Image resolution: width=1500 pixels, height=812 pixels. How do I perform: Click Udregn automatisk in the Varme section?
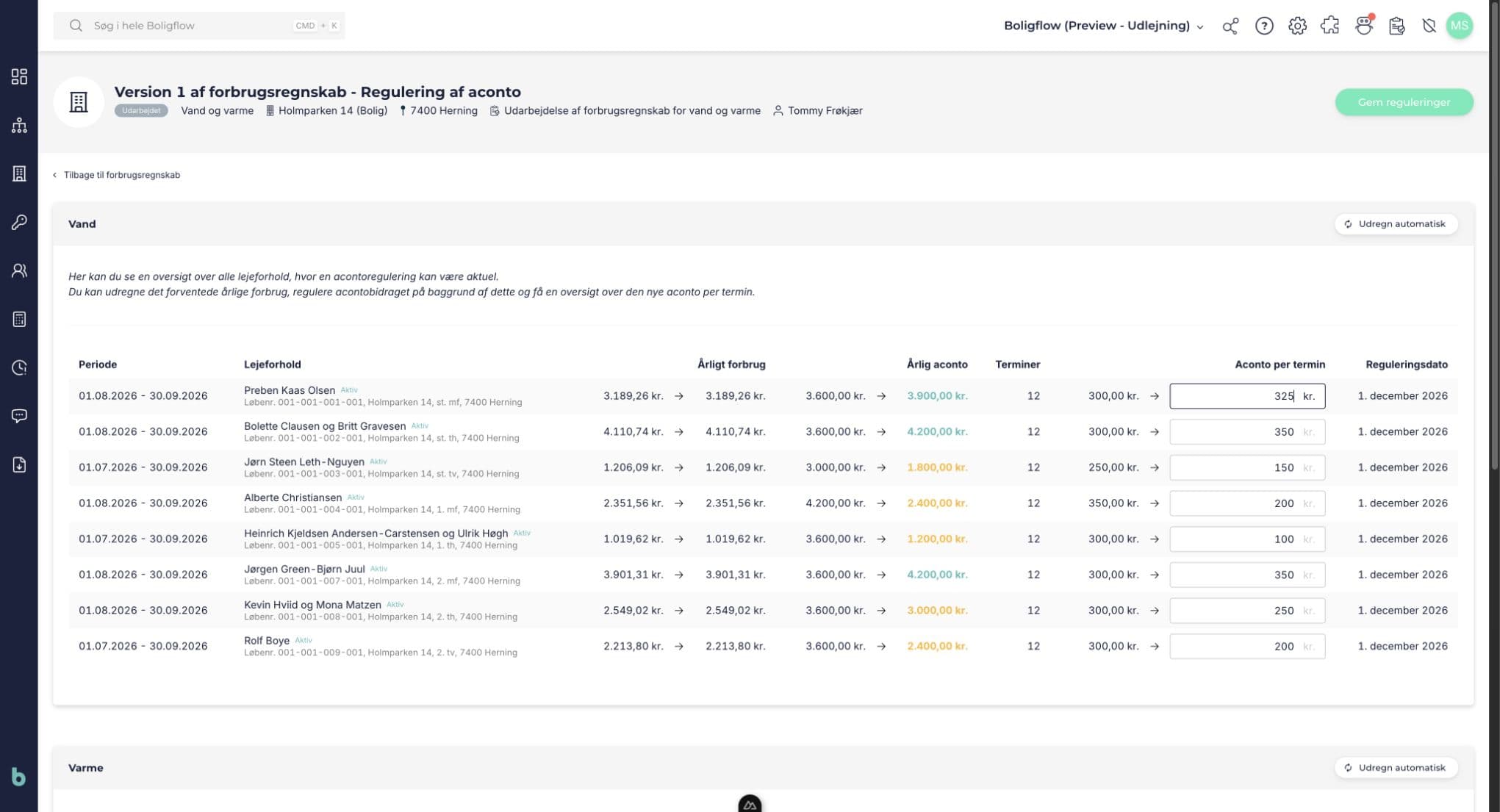point(1396,768)
